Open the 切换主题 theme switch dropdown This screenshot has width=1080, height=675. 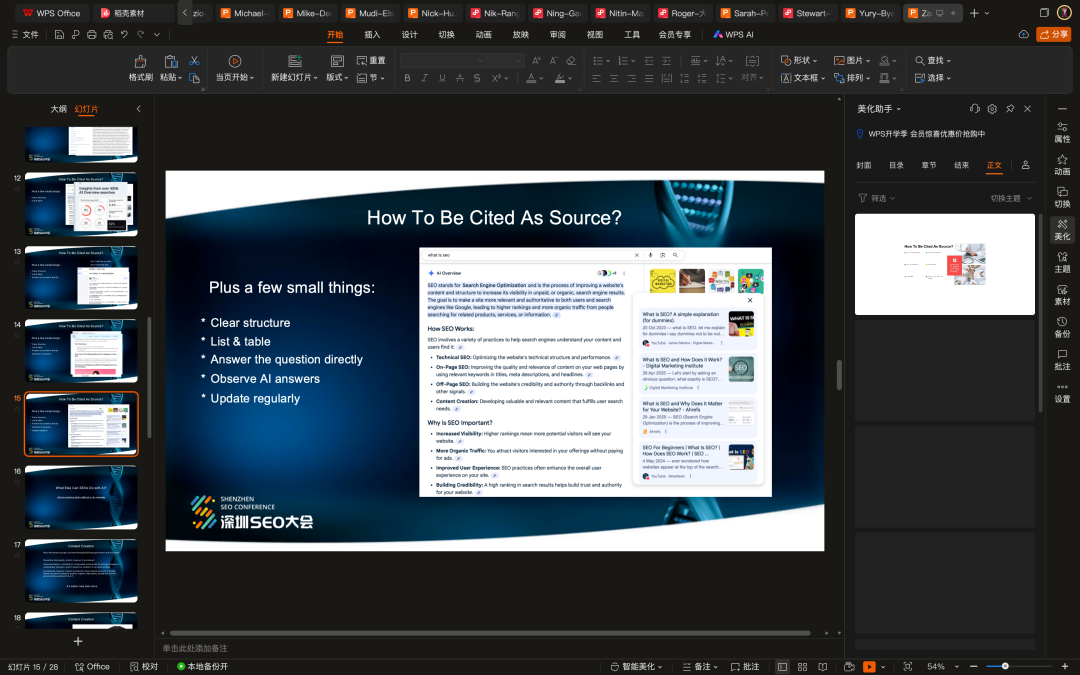(1011, 198)
